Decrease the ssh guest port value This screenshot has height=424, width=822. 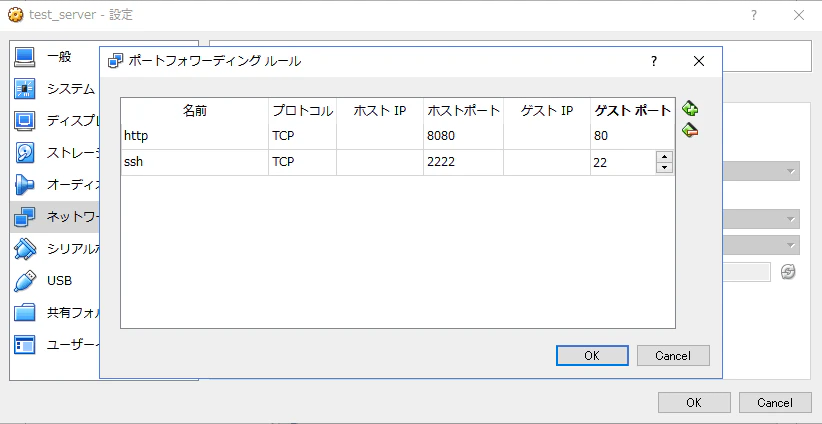tap(665, 168)
